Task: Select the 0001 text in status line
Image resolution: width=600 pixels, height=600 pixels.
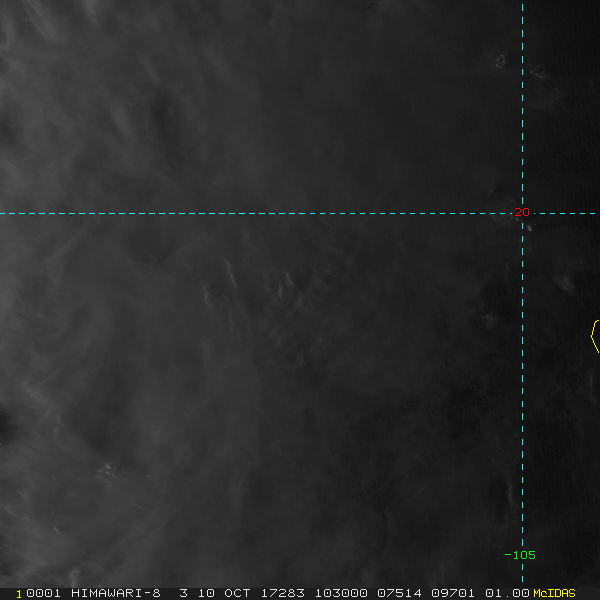Action: 43,593
